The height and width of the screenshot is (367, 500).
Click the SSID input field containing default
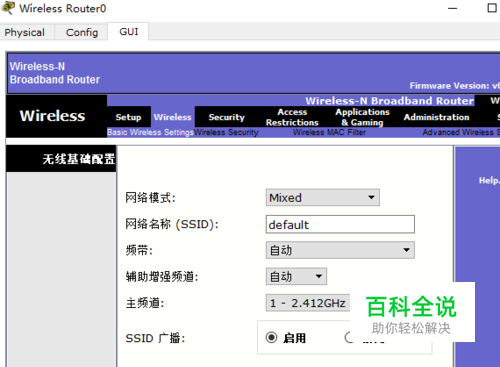(340, 224)
